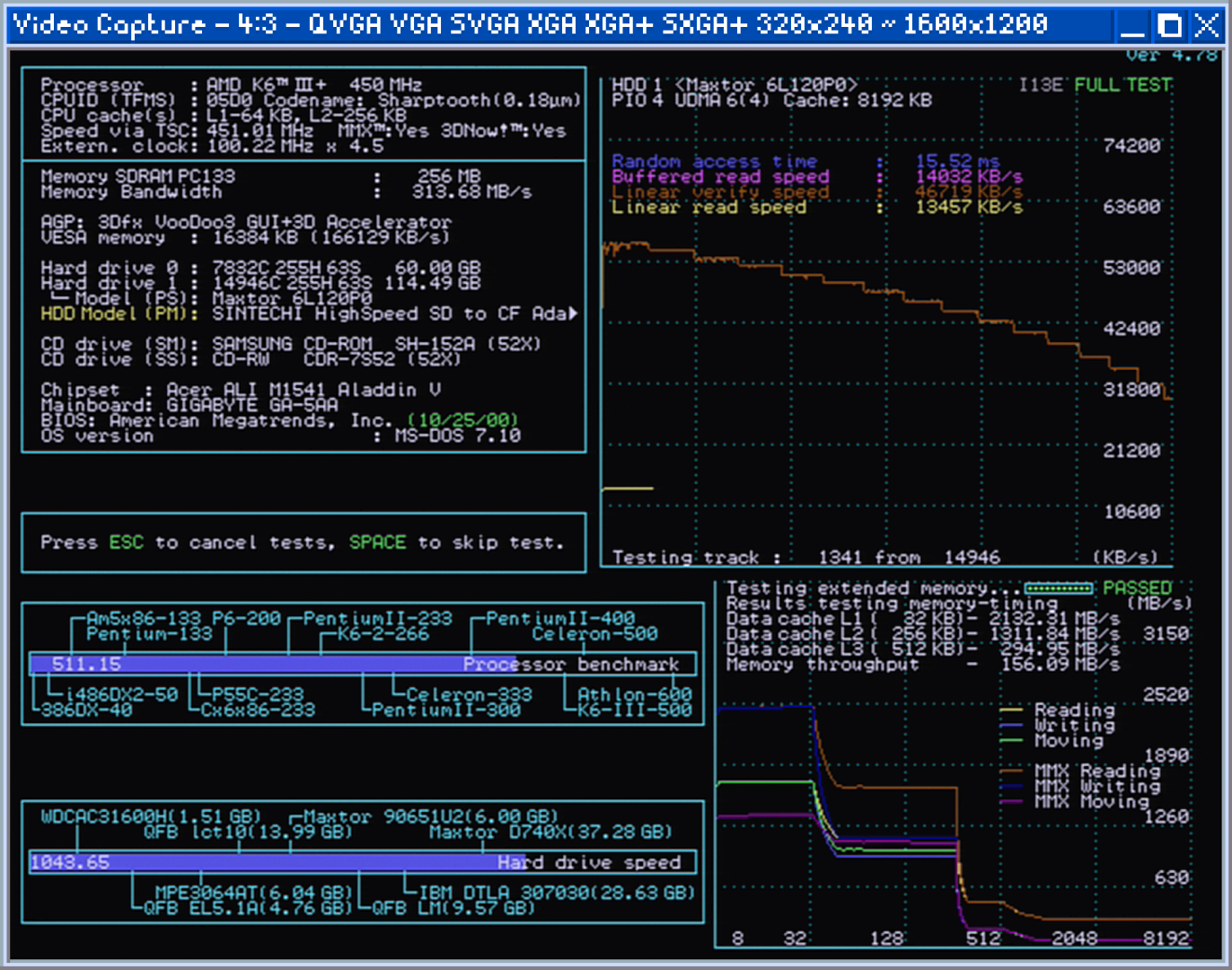
Task: Click the "13457 KB/s" linear read speed
Action: point(969,207)
